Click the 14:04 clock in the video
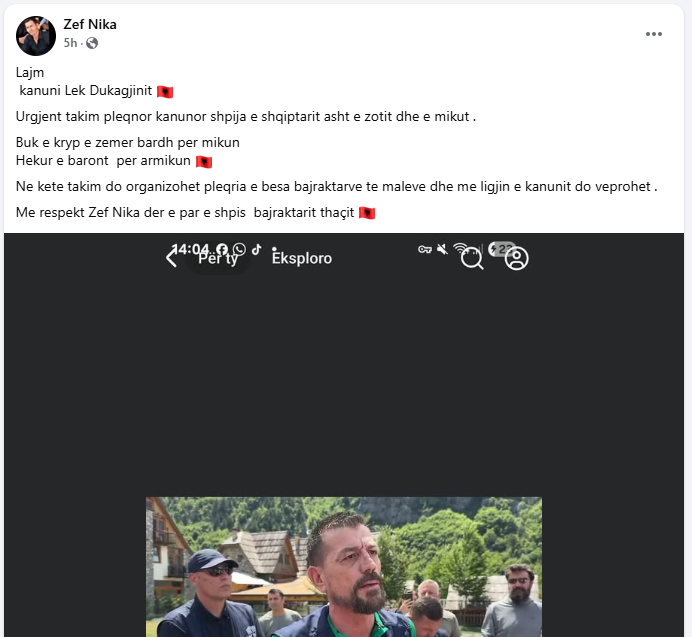Screen dimensions: 692x637 click(190, 249)
